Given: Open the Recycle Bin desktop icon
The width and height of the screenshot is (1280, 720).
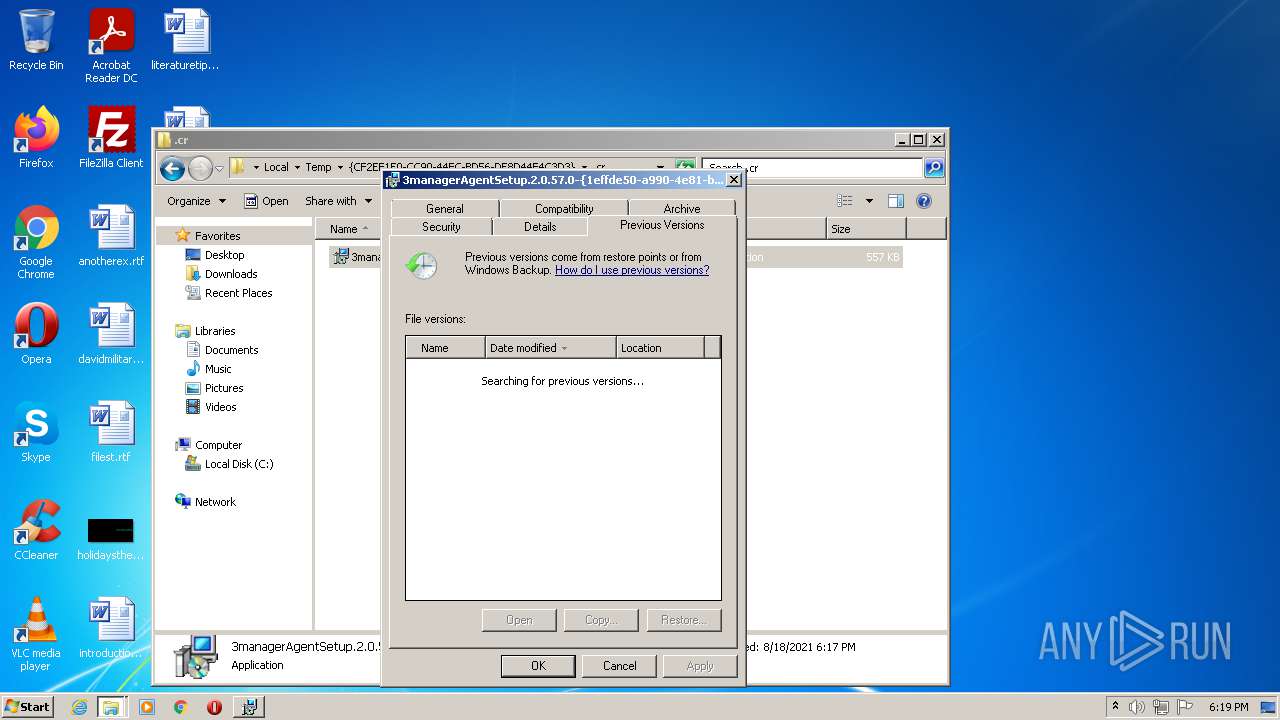Looking at the screenshot, I should click(x=36, y=40).
